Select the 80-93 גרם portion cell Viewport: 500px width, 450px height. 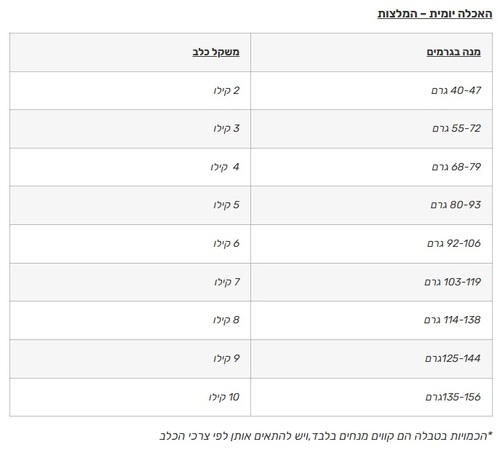click(x=371, y=205)
